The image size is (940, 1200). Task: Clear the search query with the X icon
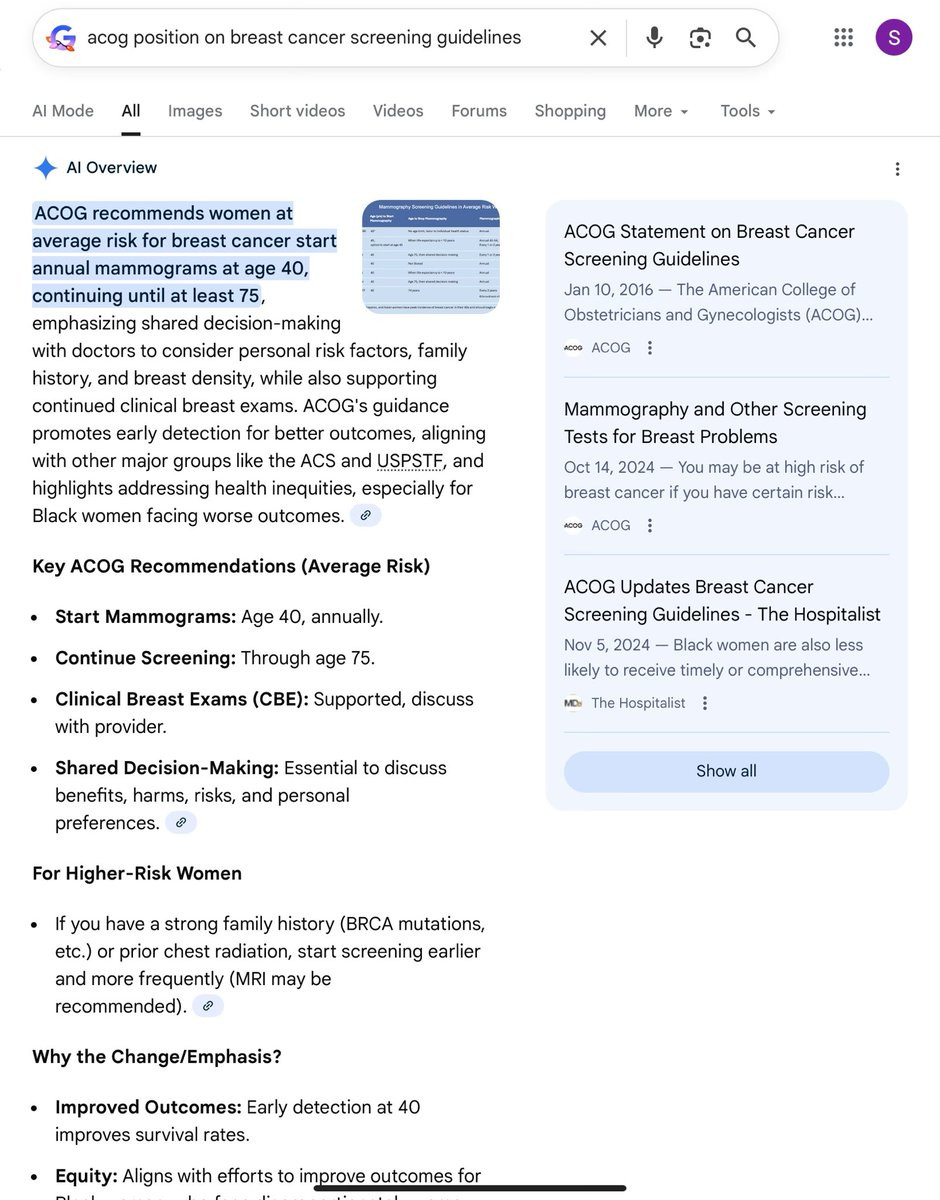[598, 38]
